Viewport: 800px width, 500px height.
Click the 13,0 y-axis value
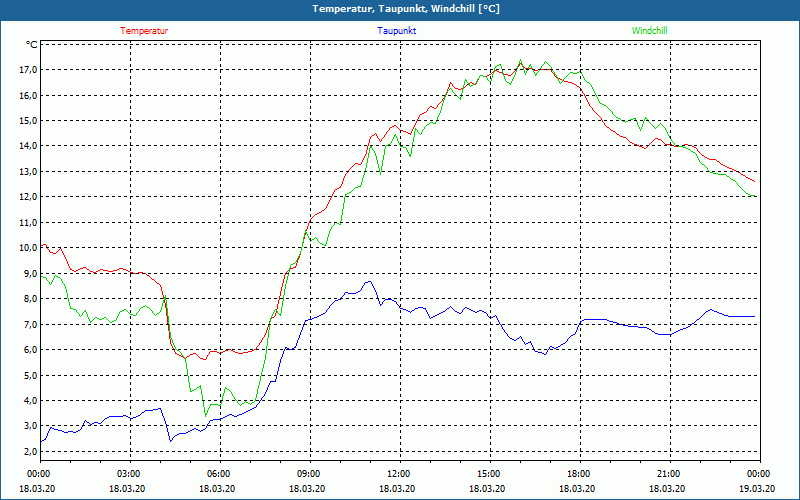pos(29,171)
